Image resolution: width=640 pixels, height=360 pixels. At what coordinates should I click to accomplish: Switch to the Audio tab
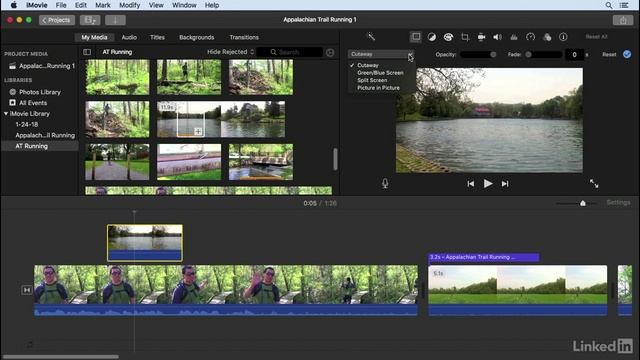129,37
